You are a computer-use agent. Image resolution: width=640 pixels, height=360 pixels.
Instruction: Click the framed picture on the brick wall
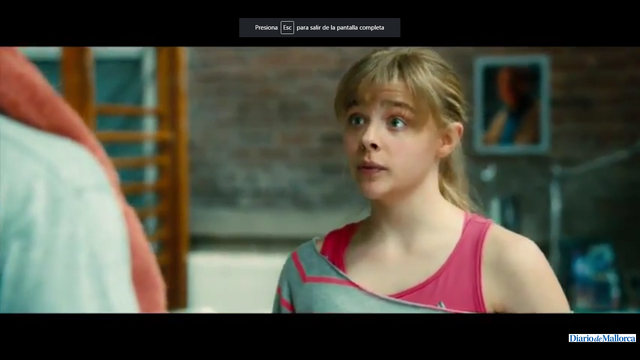(x=512, y=104)
